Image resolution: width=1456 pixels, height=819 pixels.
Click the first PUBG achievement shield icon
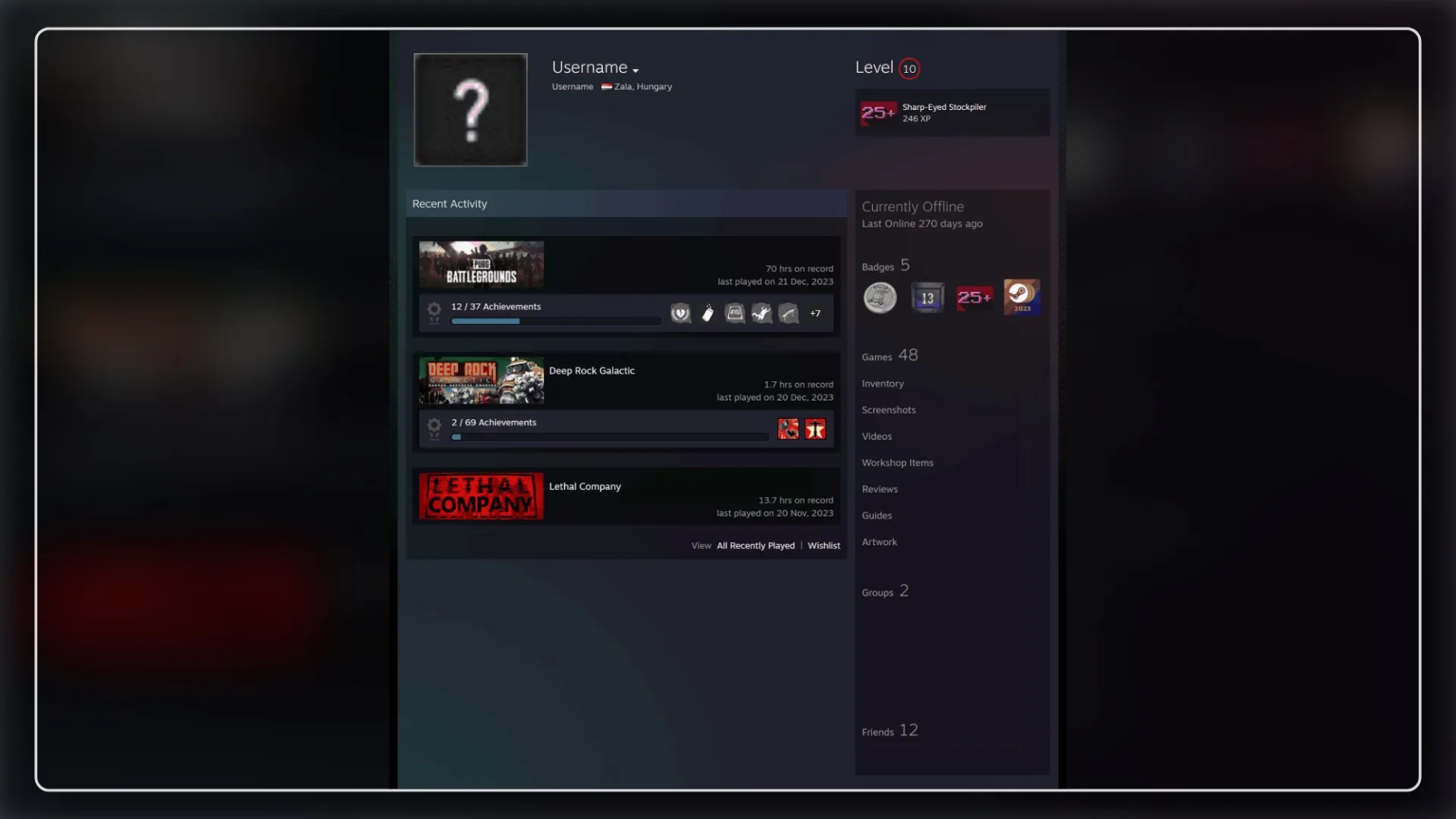tap(680, 313)
